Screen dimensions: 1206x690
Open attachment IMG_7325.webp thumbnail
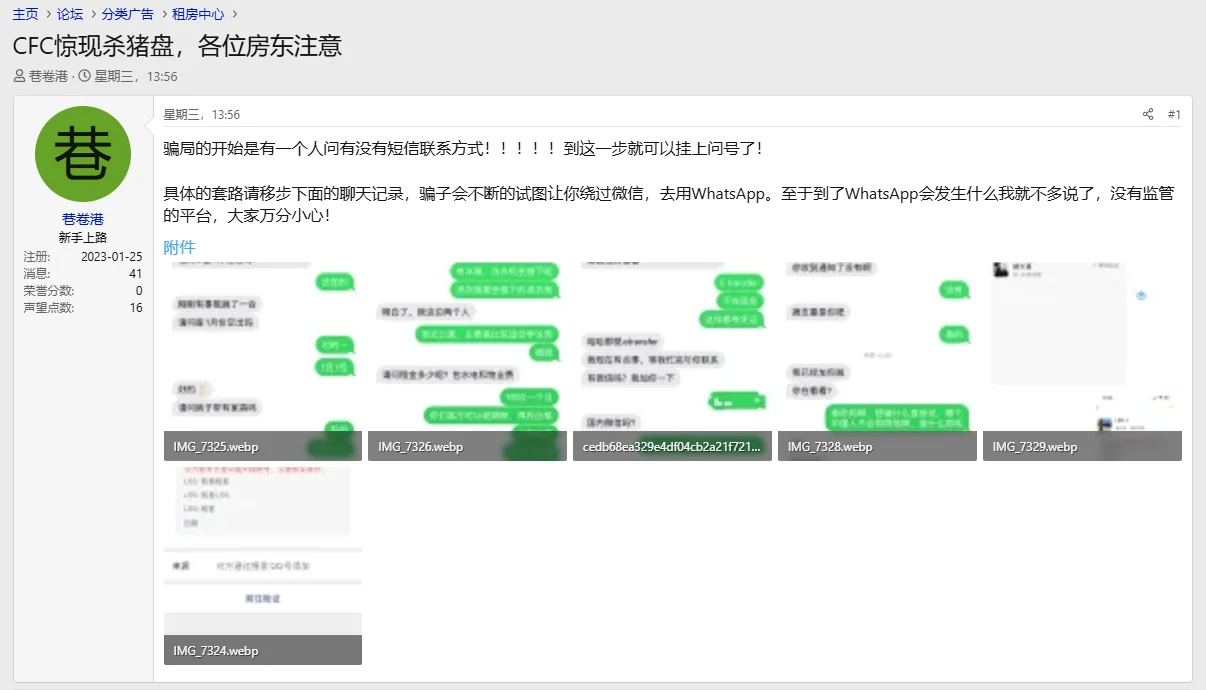pyautogui.click(x=263, y=360)
